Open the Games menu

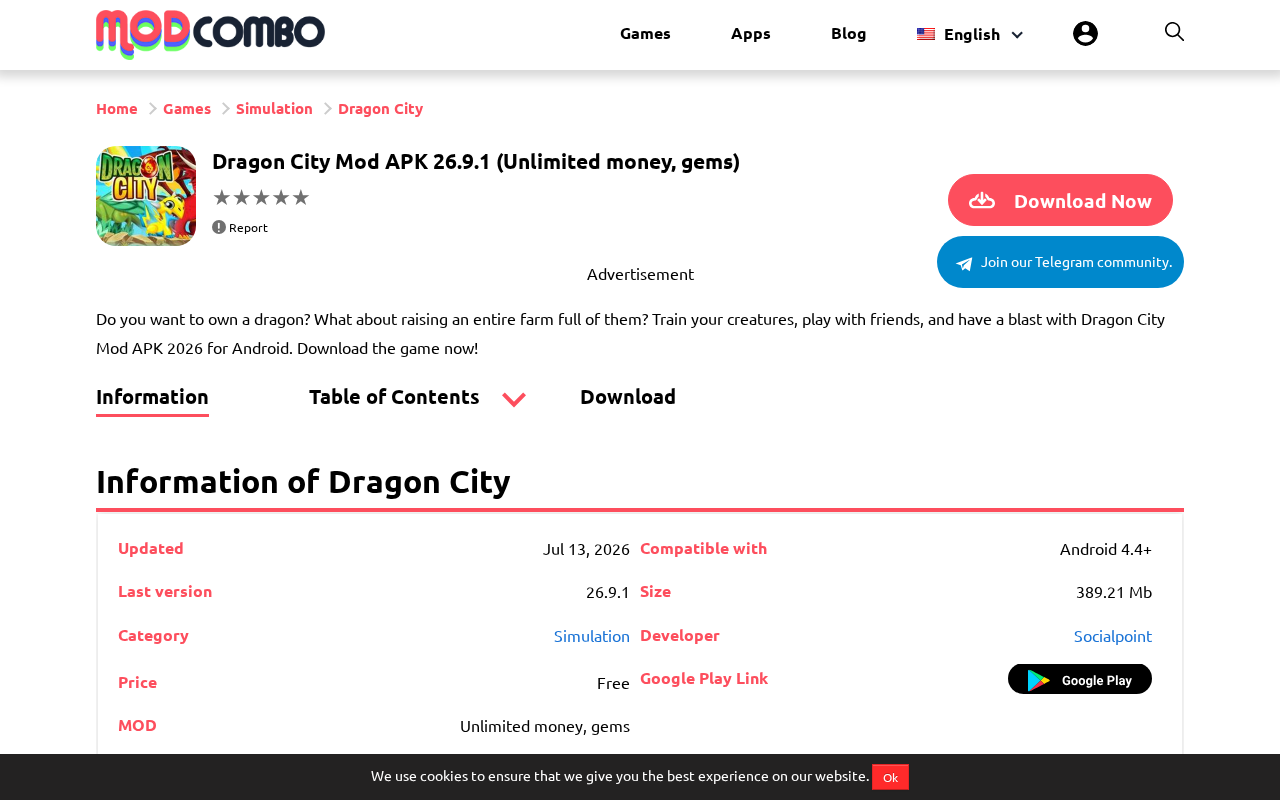(645, 33)
